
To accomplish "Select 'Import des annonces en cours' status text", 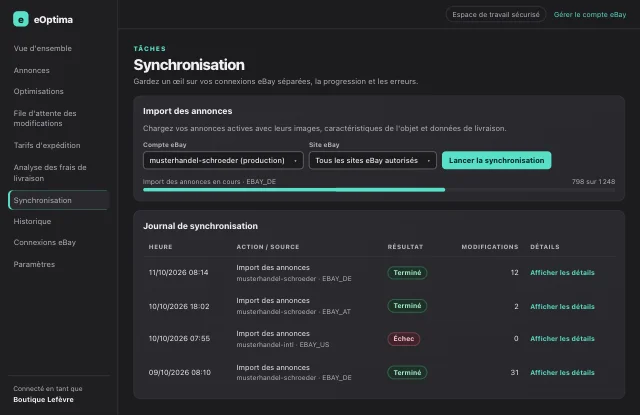I will coord(191,182).
